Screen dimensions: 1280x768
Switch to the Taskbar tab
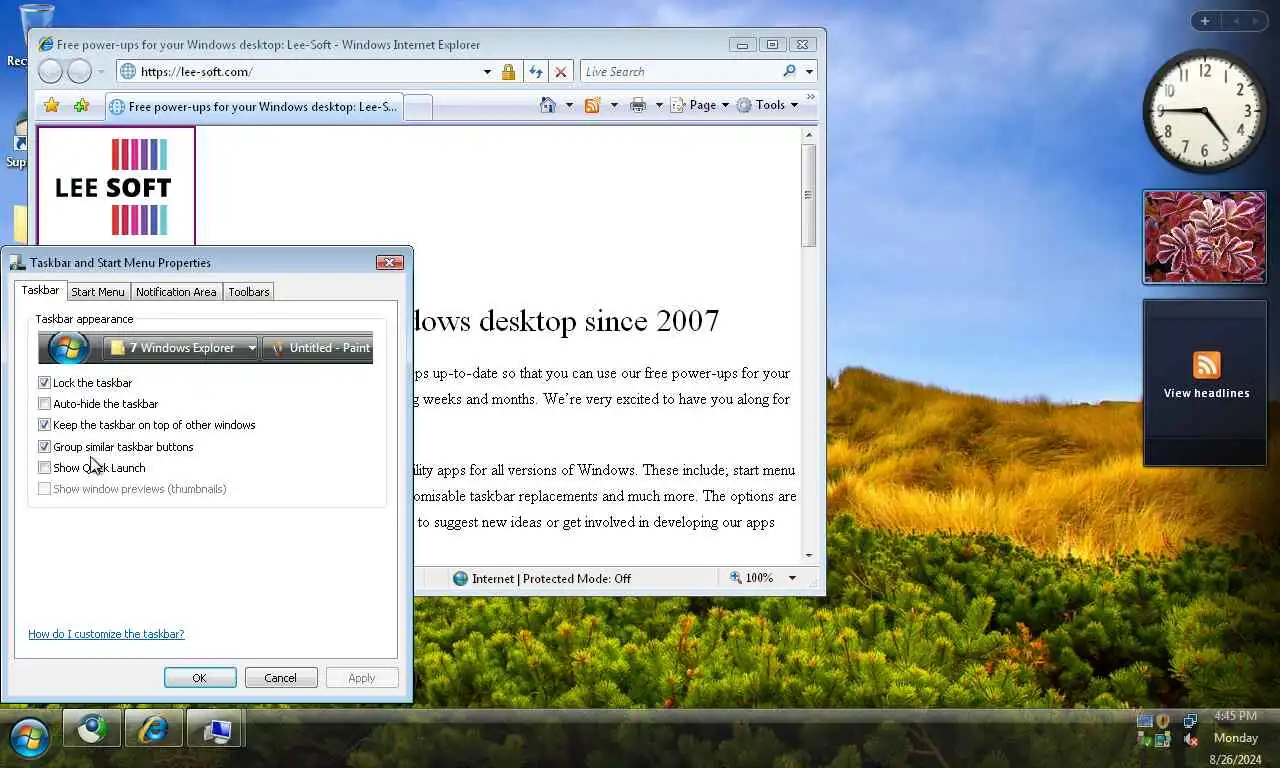pyautogui.click(x=41, y=290)
